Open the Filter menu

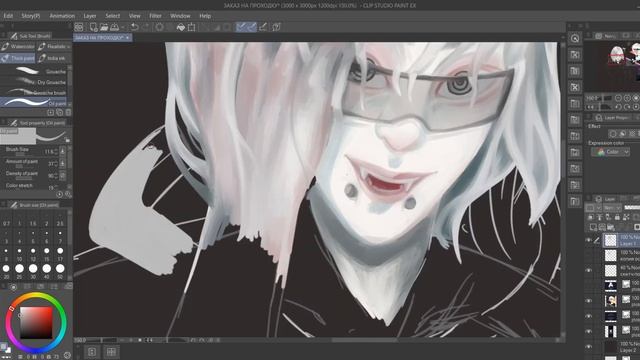pyautogui.click(x=155, y=16)
